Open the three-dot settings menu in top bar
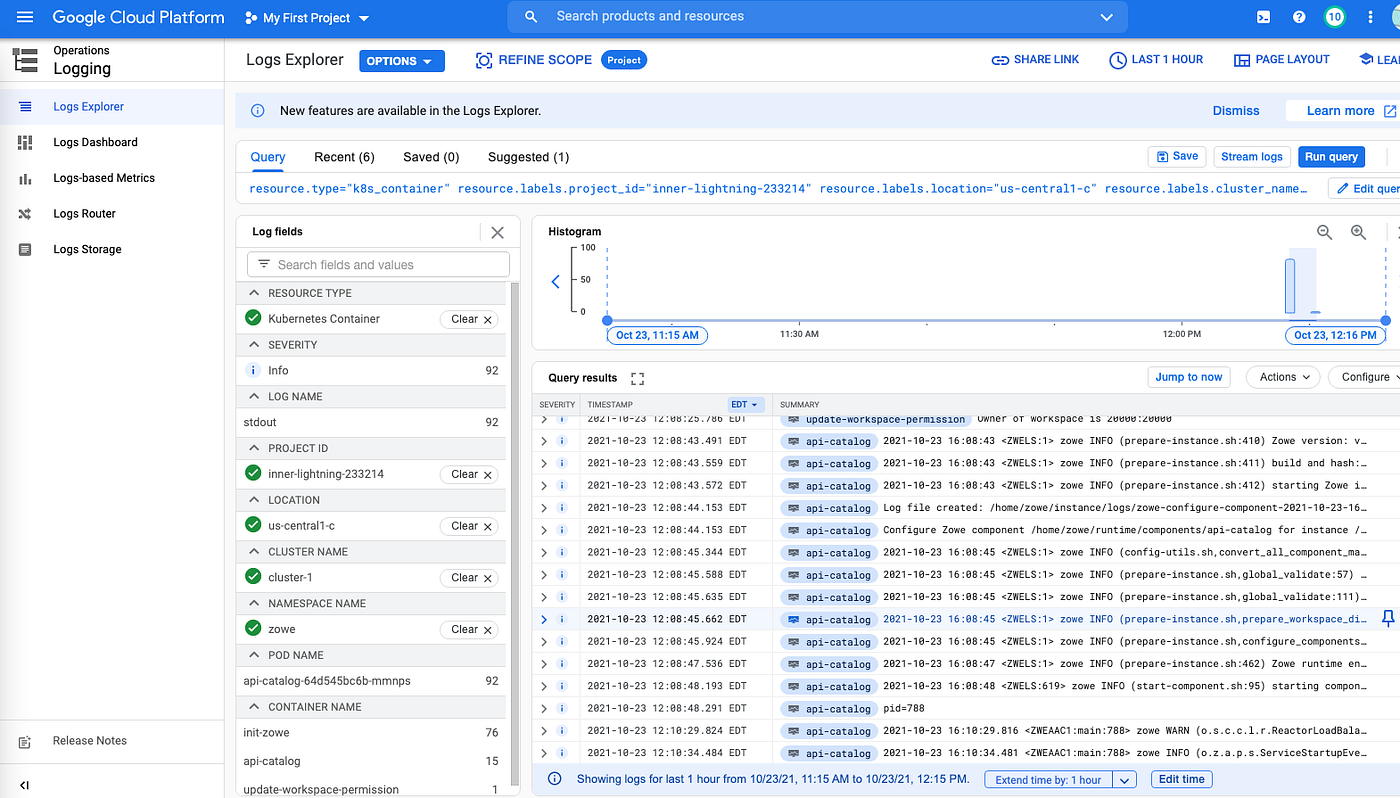The width and height of the screenshot is (1400, 798). (x=1370, y=17)
